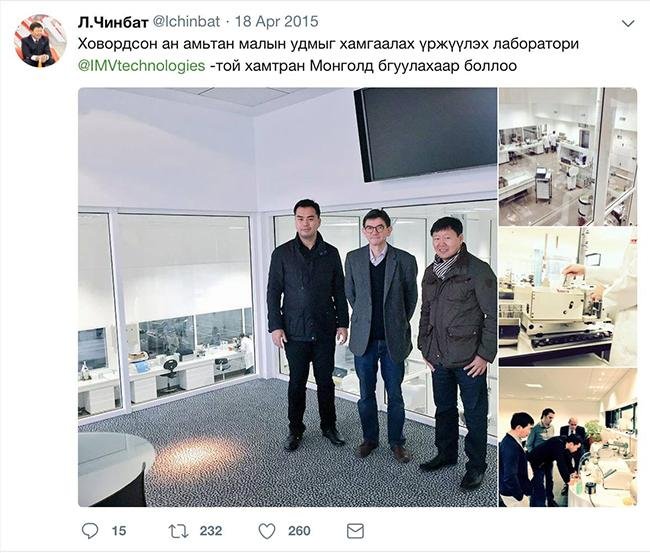
Task: Open the tweet options chevron dropdown
Action: [628, 24]
